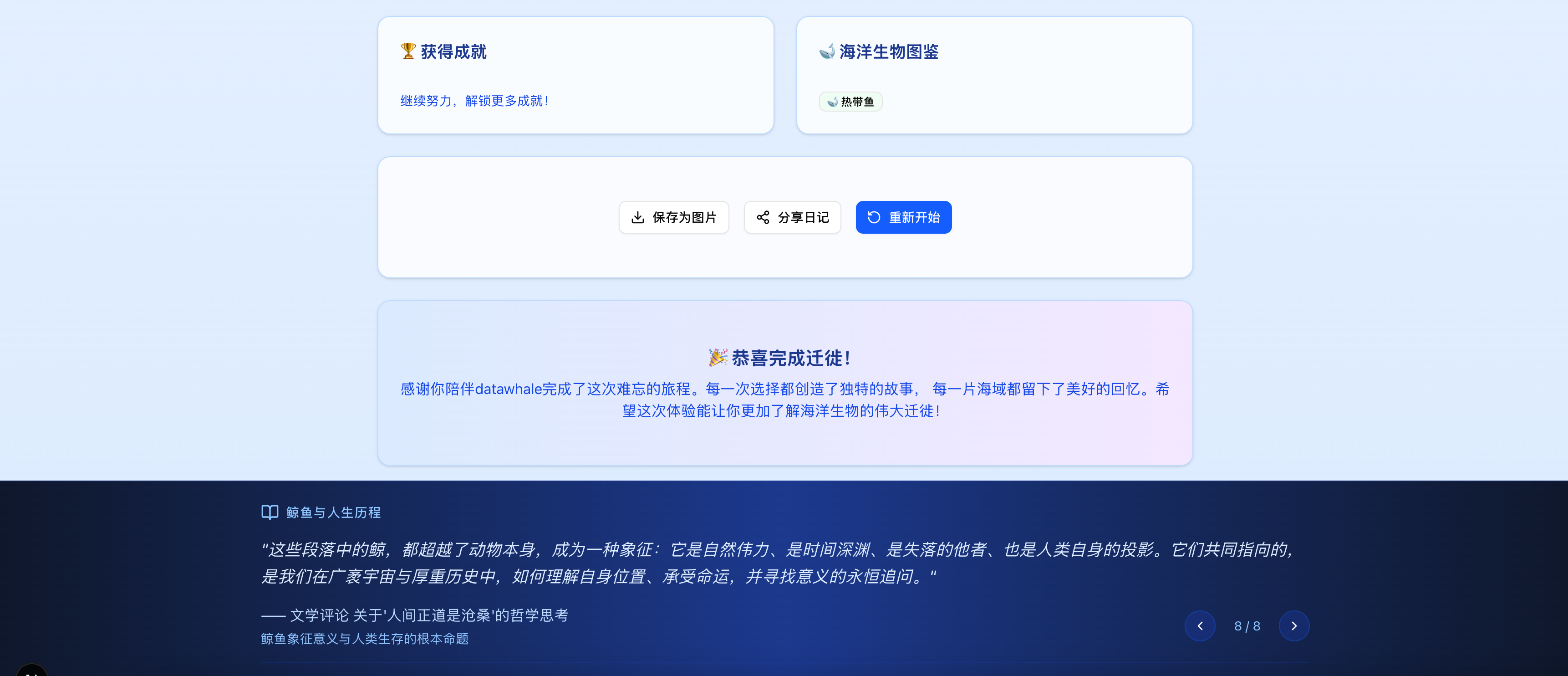Click the 获得成就 heading

(453, 52)
